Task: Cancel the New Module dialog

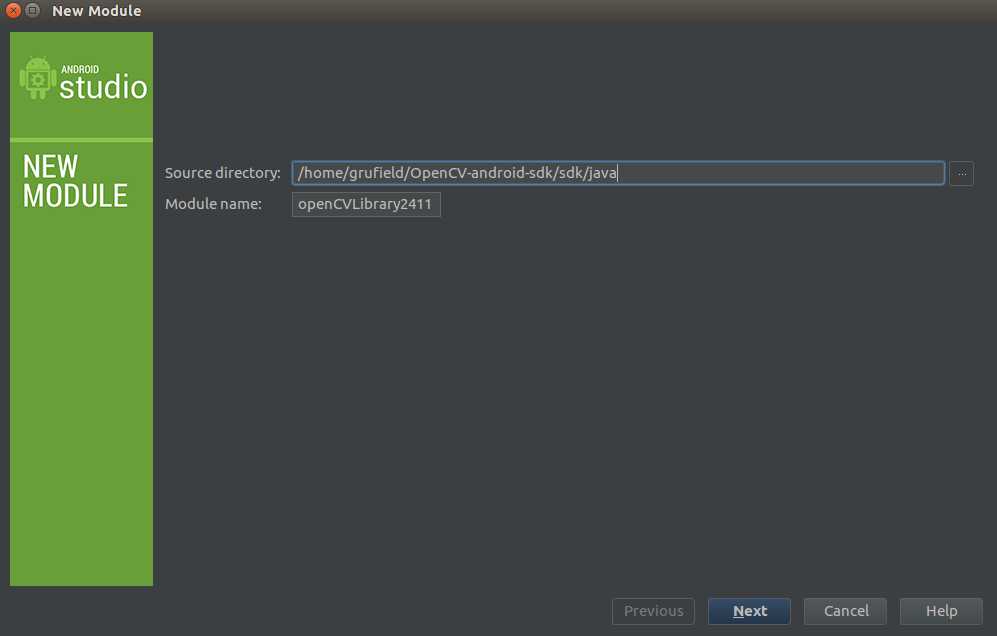Action: click(x=845, y=611)
